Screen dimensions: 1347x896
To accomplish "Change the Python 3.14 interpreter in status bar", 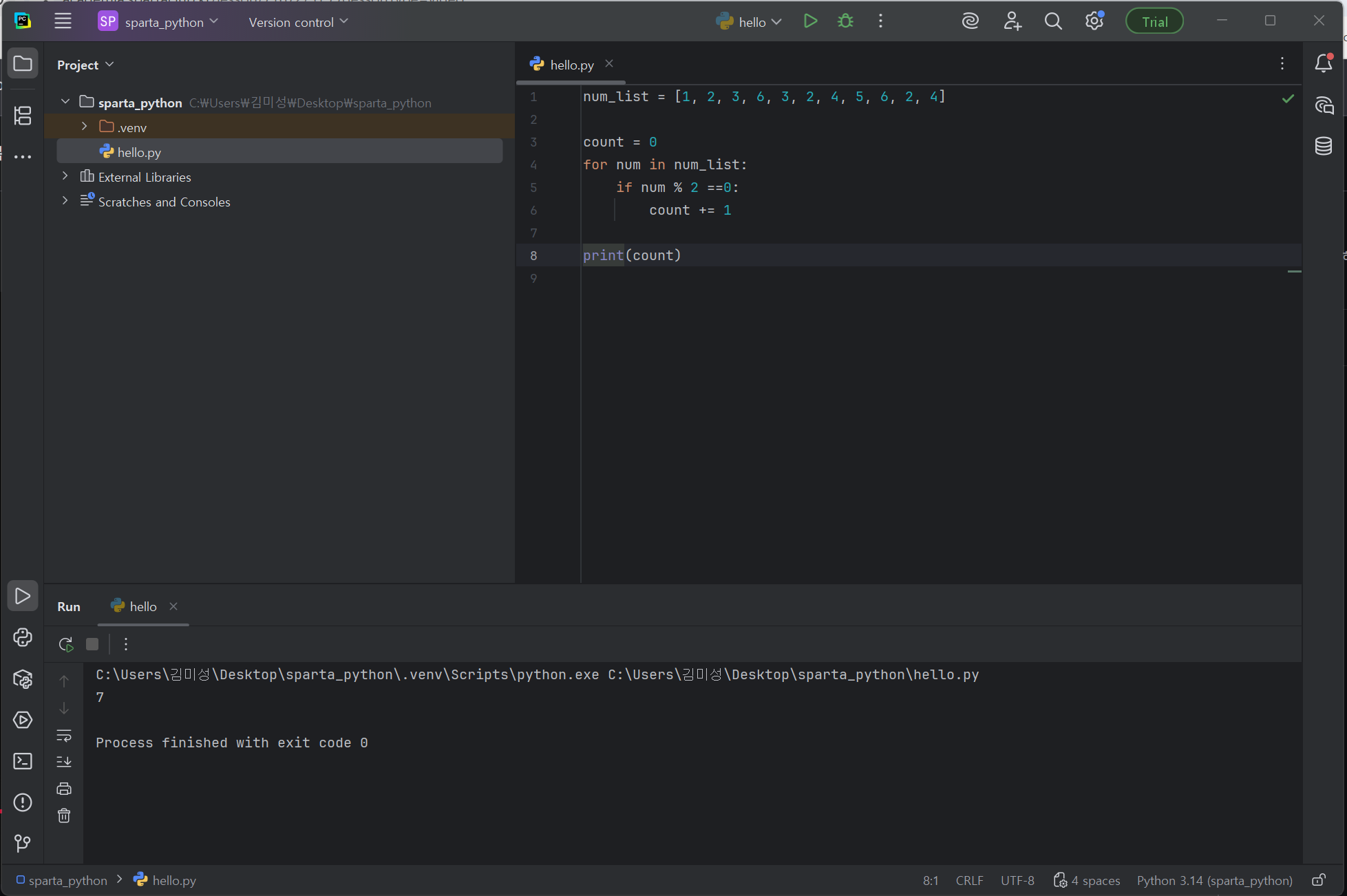I will click(x=1214, y=880).
